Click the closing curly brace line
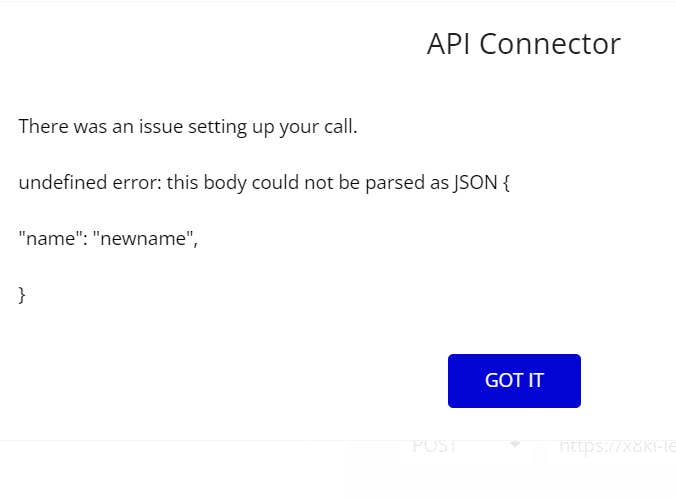 coord(22,295)
